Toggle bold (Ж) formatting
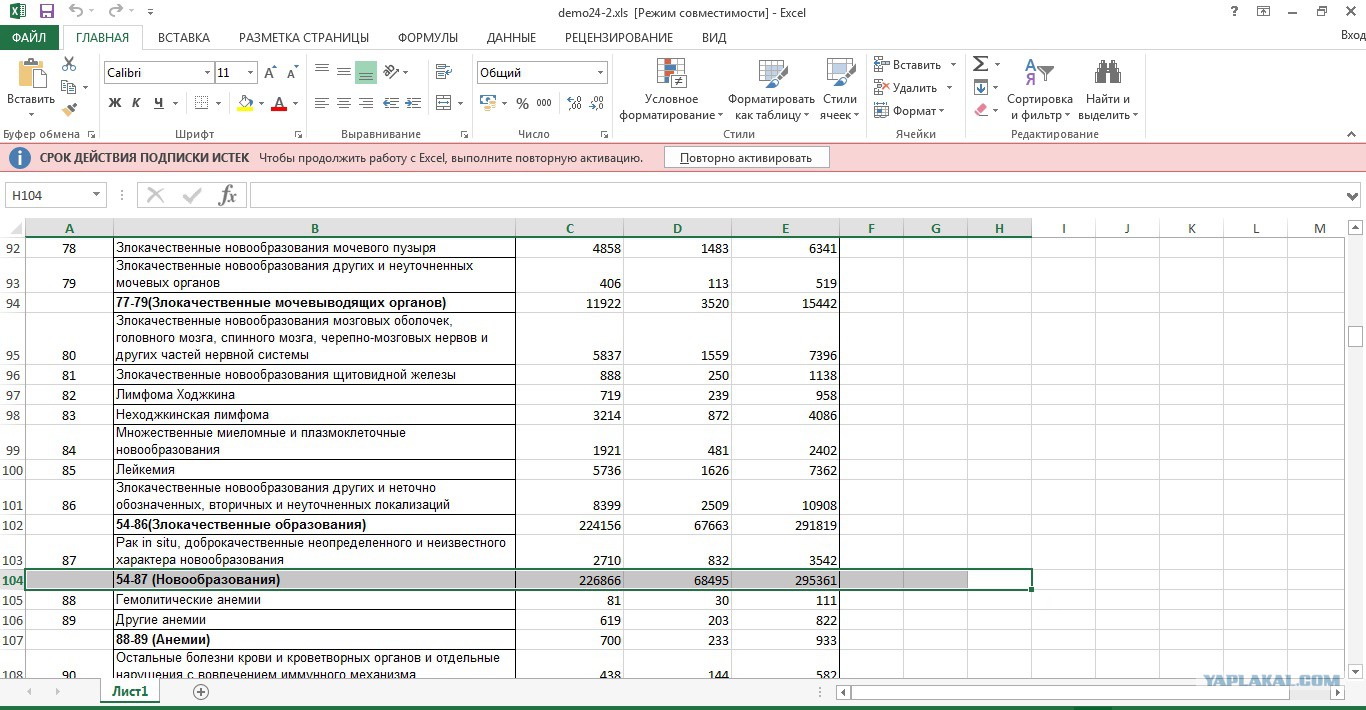The width and height of the screenshot is (1366, 710). click(115, 103)
